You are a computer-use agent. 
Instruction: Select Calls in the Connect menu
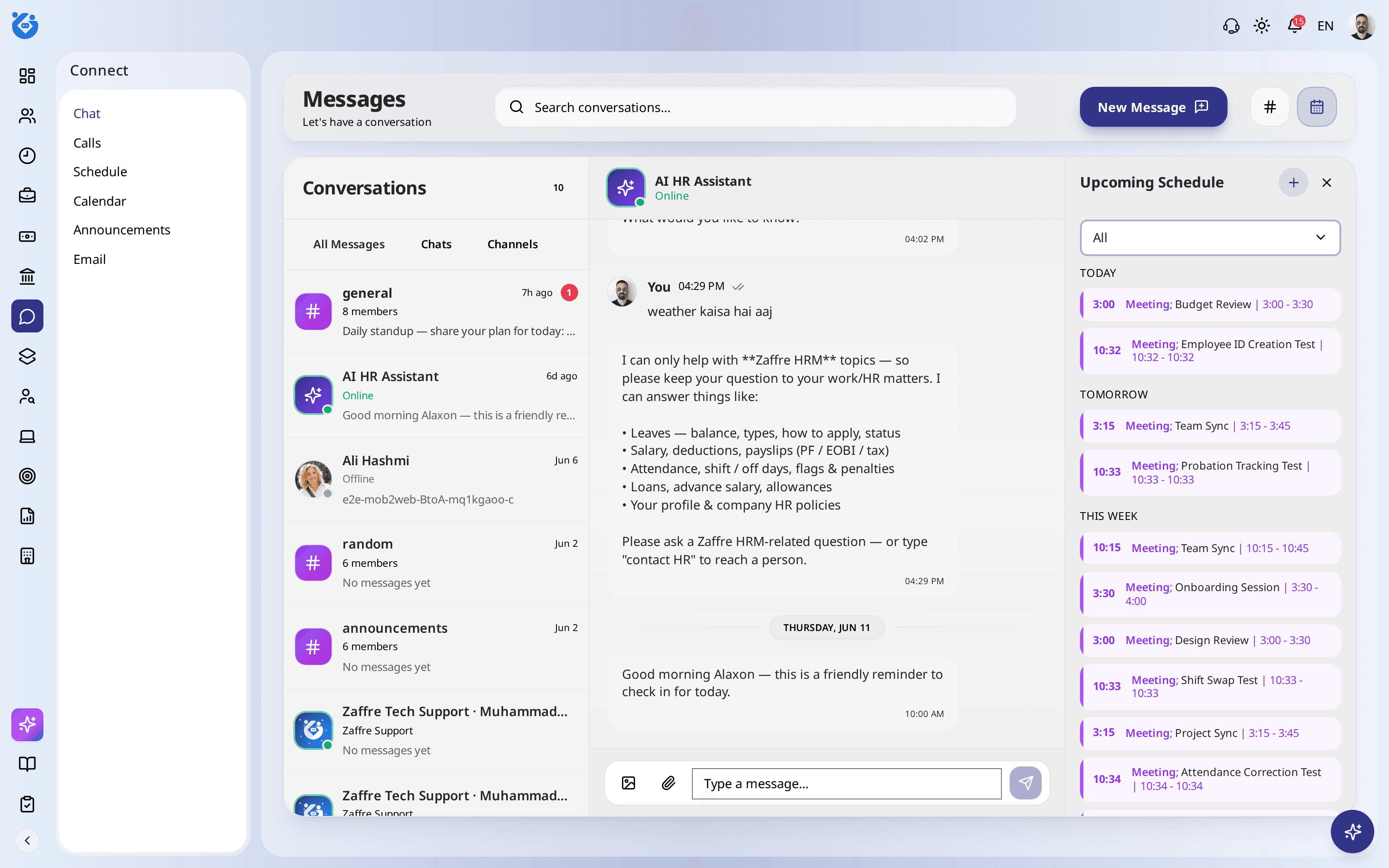tap(87, 143)
